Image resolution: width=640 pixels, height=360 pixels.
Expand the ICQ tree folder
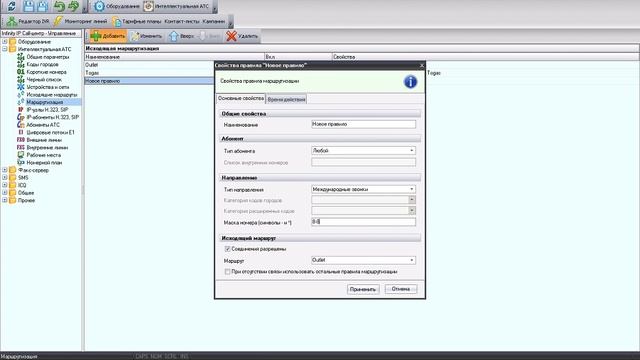click(5, 185)
